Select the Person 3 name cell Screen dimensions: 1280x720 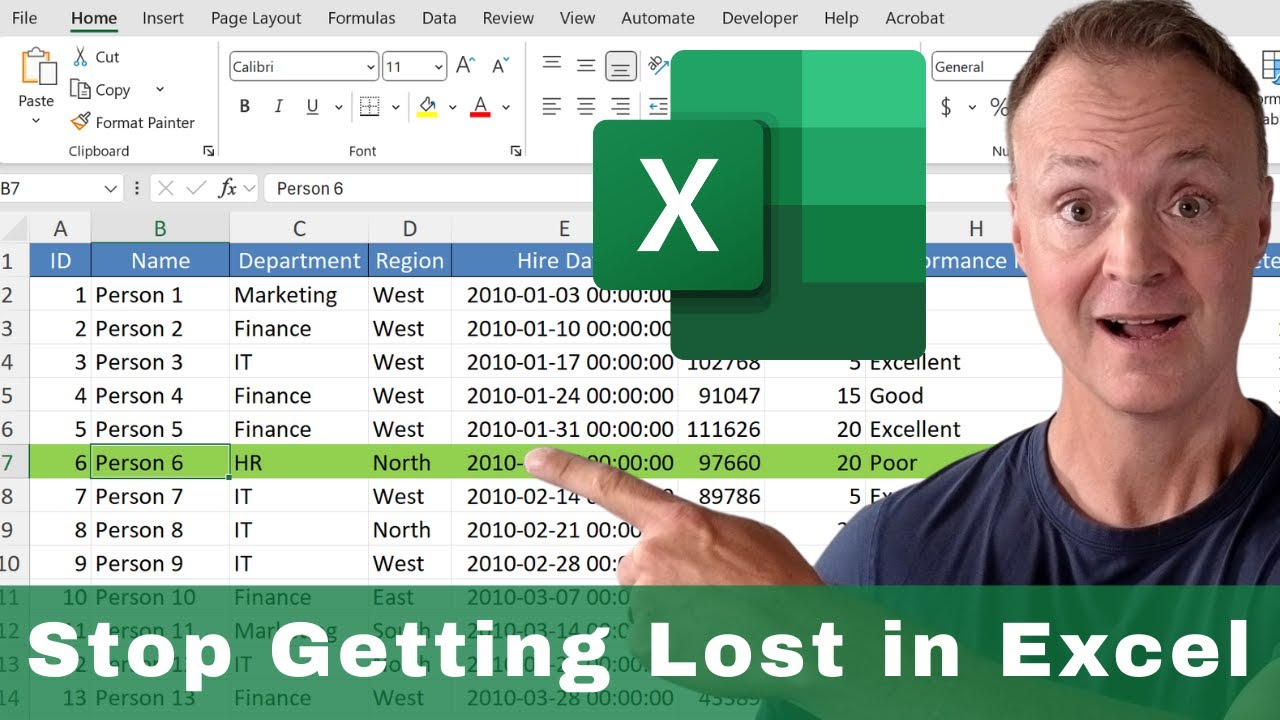160,362
